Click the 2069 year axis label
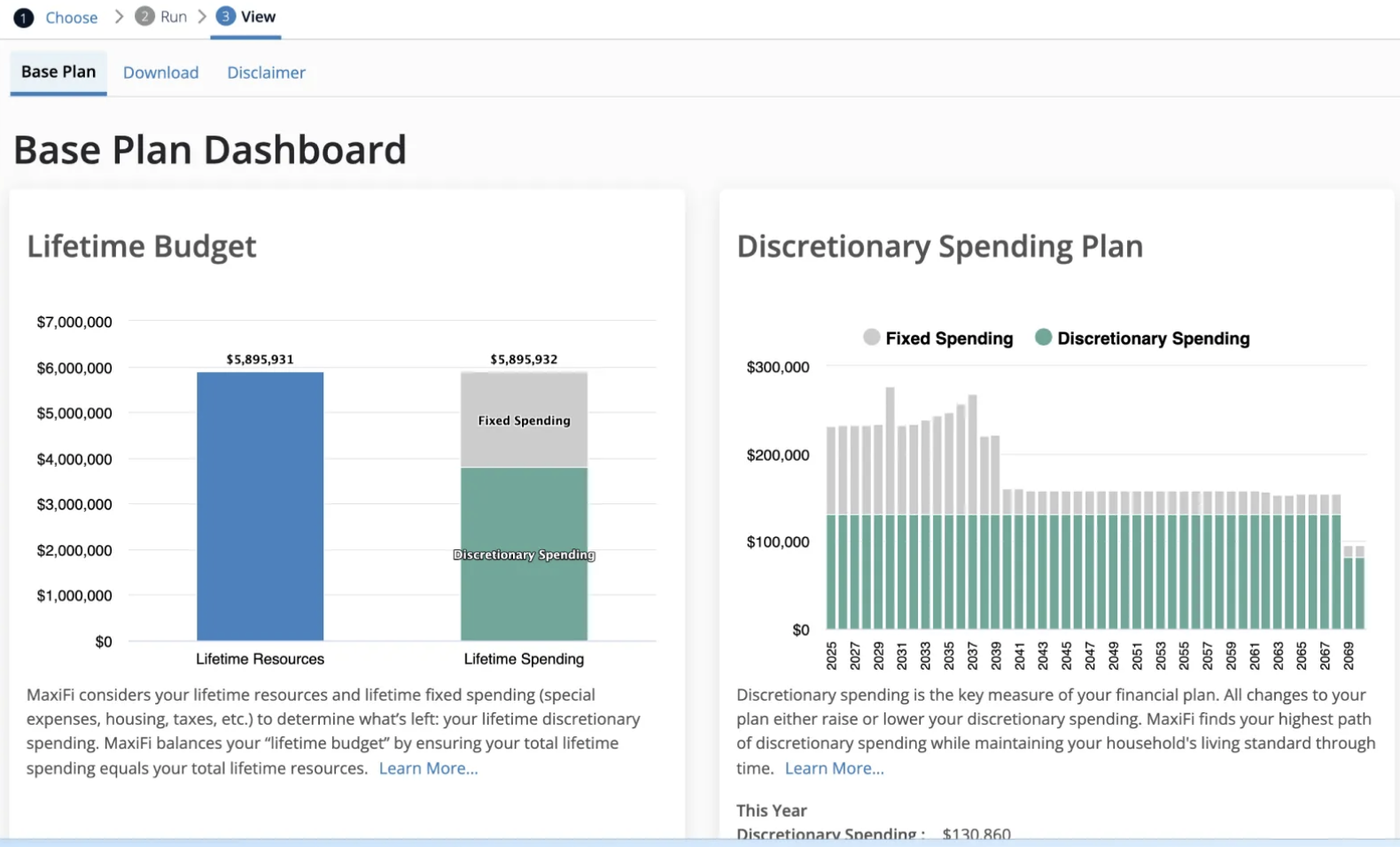Viewport: 1400px width, 847px height. [1349, 656]
